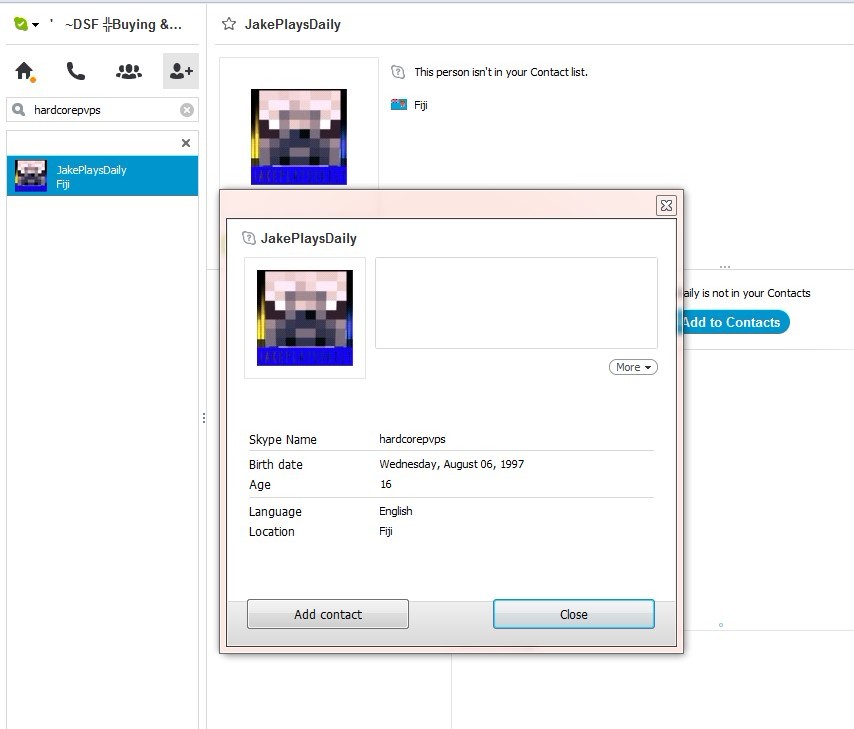Click the hardcorepvps search input
The width and height of the screenshot is (854, 729).
[x=103, y=110]
